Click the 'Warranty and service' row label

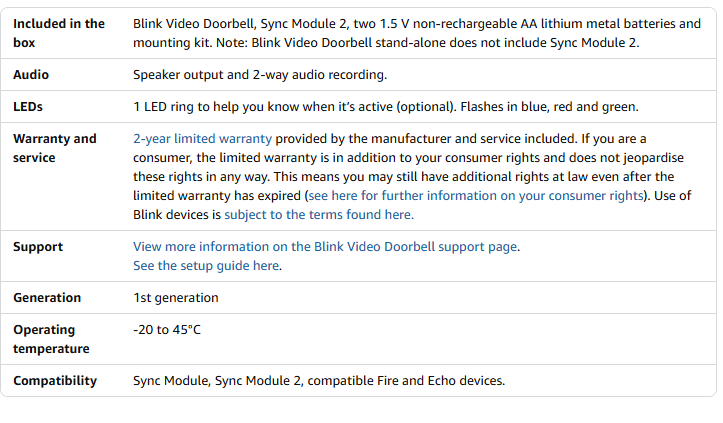point(54,148)
